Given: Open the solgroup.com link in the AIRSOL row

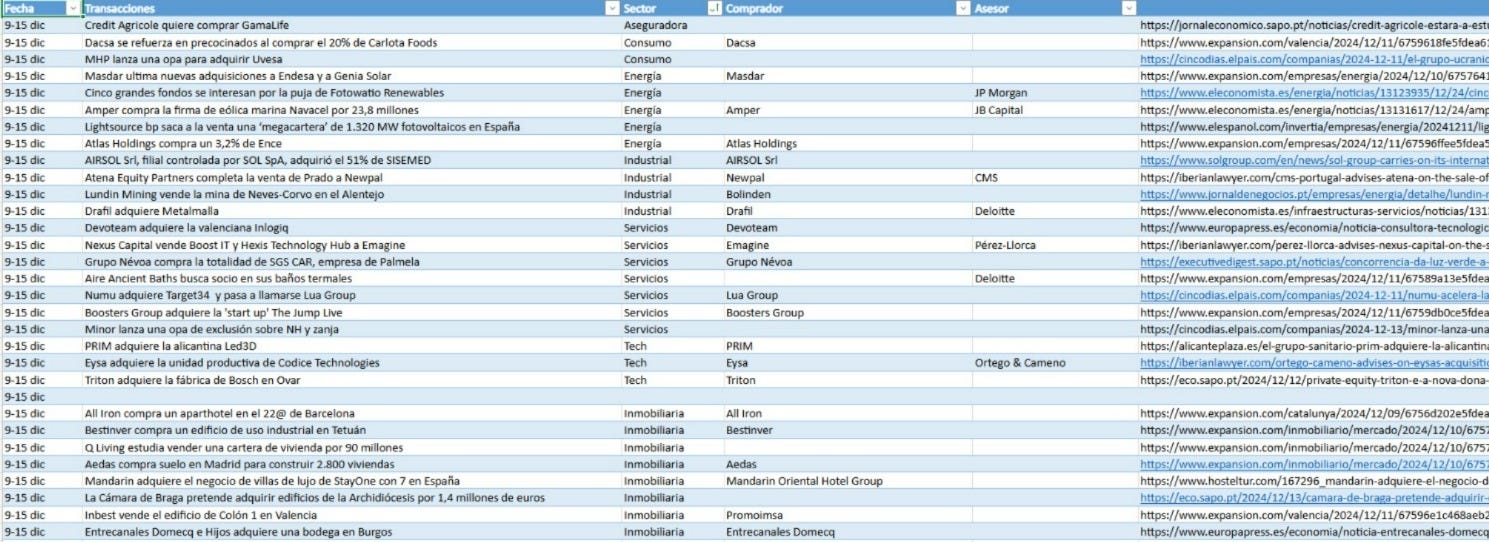Looking at the screenshot, I should [x=1313, y=160].
